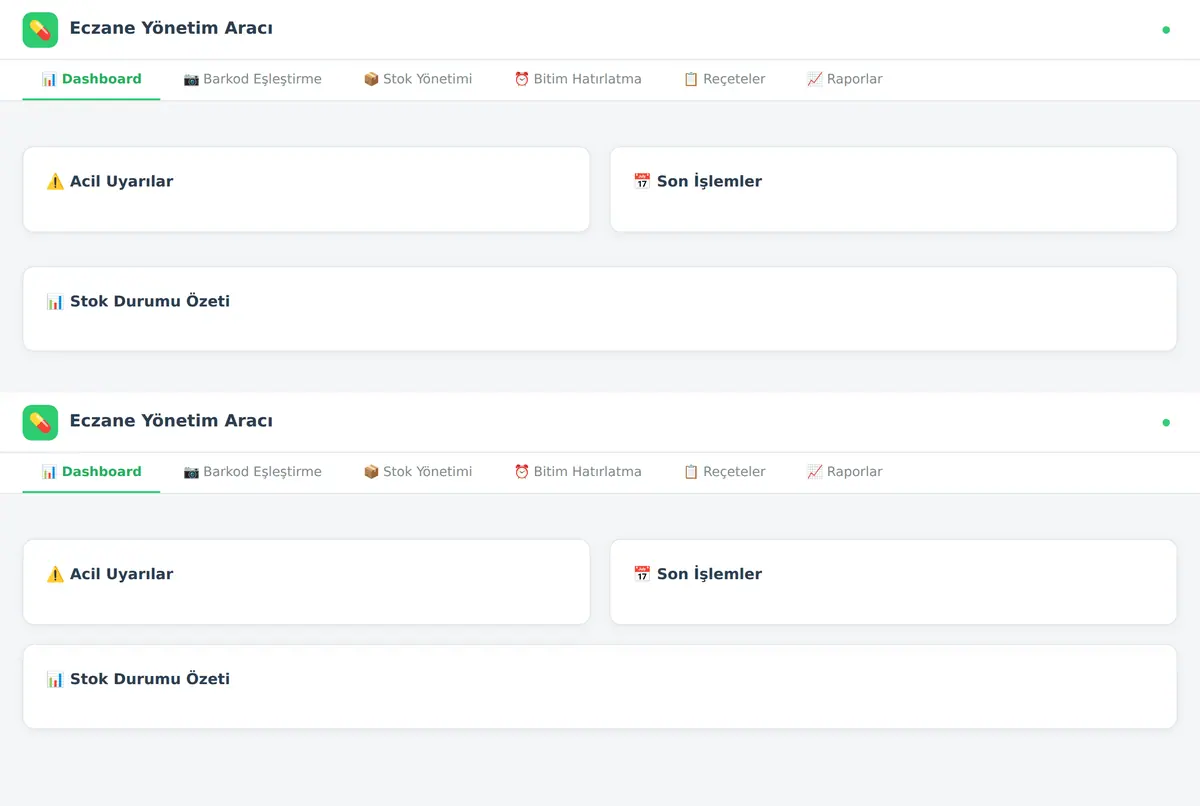Viewport: 1200px width, 806px height.
Task: Go to Stok Yönetimi in the lower navigation bar
Action: coord(417,472)
